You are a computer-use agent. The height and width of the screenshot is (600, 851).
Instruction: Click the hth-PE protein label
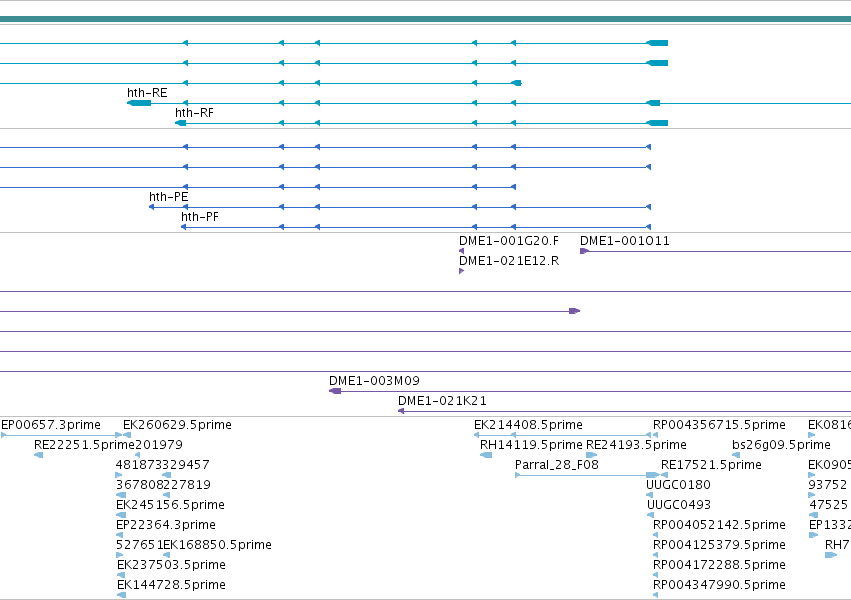tap(169, 197)
